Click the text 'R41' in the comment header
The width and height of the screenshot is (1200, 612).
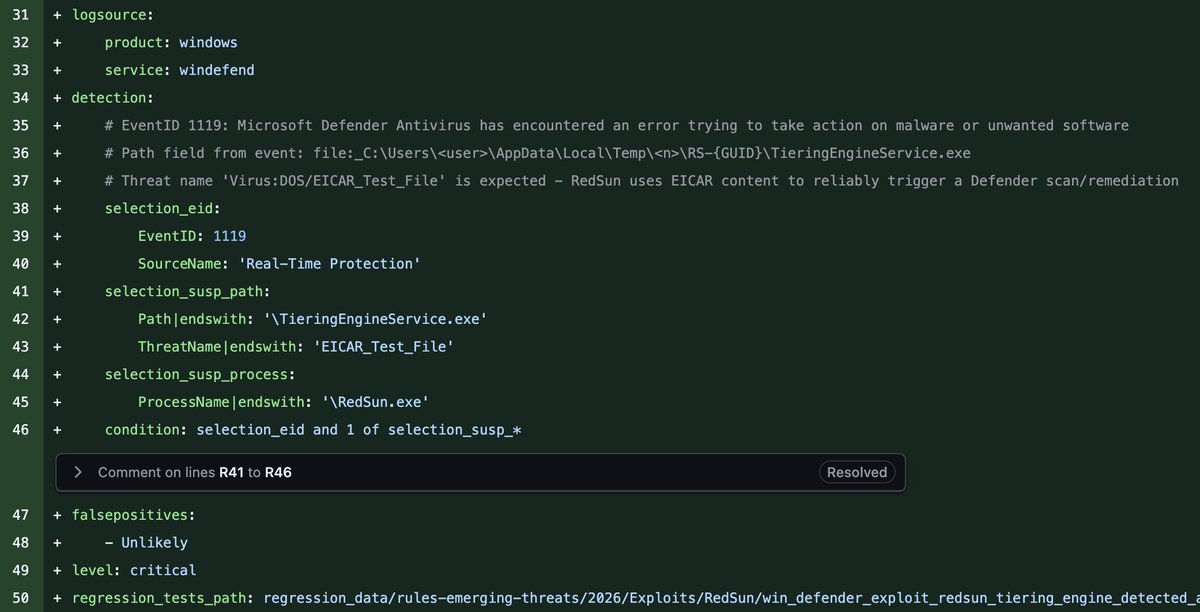tap(231, 473)
